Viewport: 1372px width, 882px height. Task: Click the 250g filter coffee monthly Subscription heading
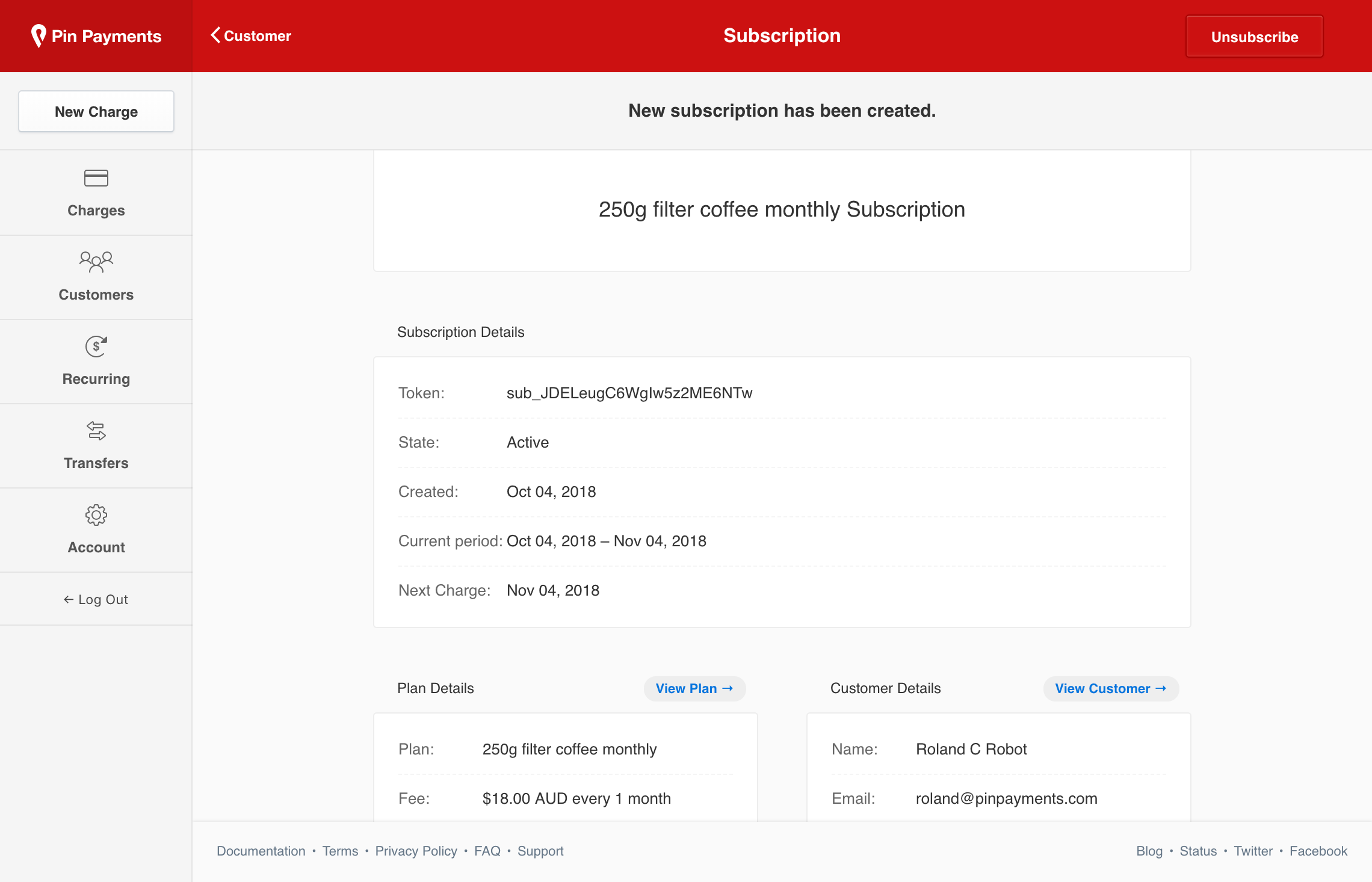click(782, 209)
